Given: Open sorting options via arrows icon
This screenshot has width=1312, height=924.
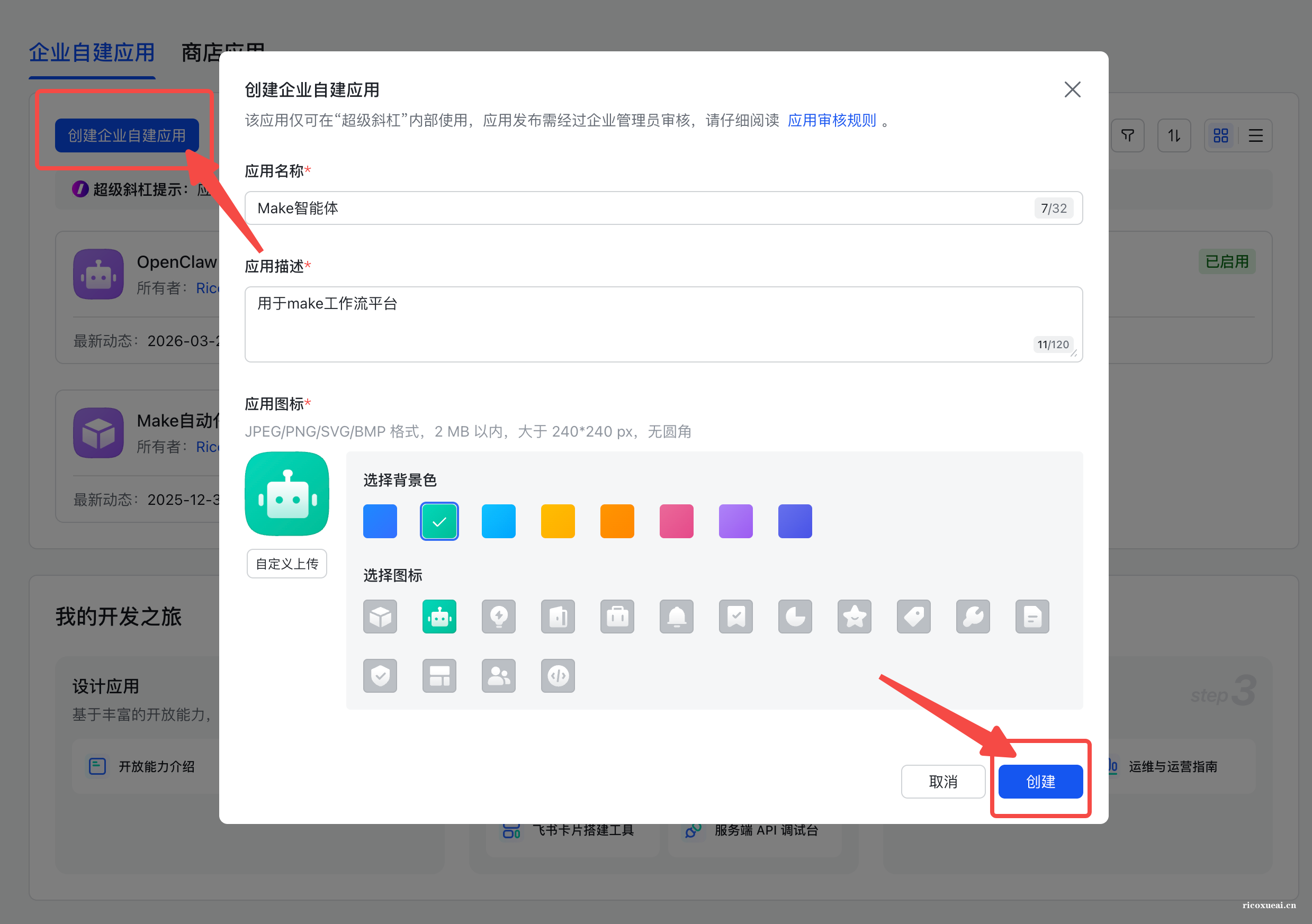Looking at the screenshot, I should point(1174,135).
